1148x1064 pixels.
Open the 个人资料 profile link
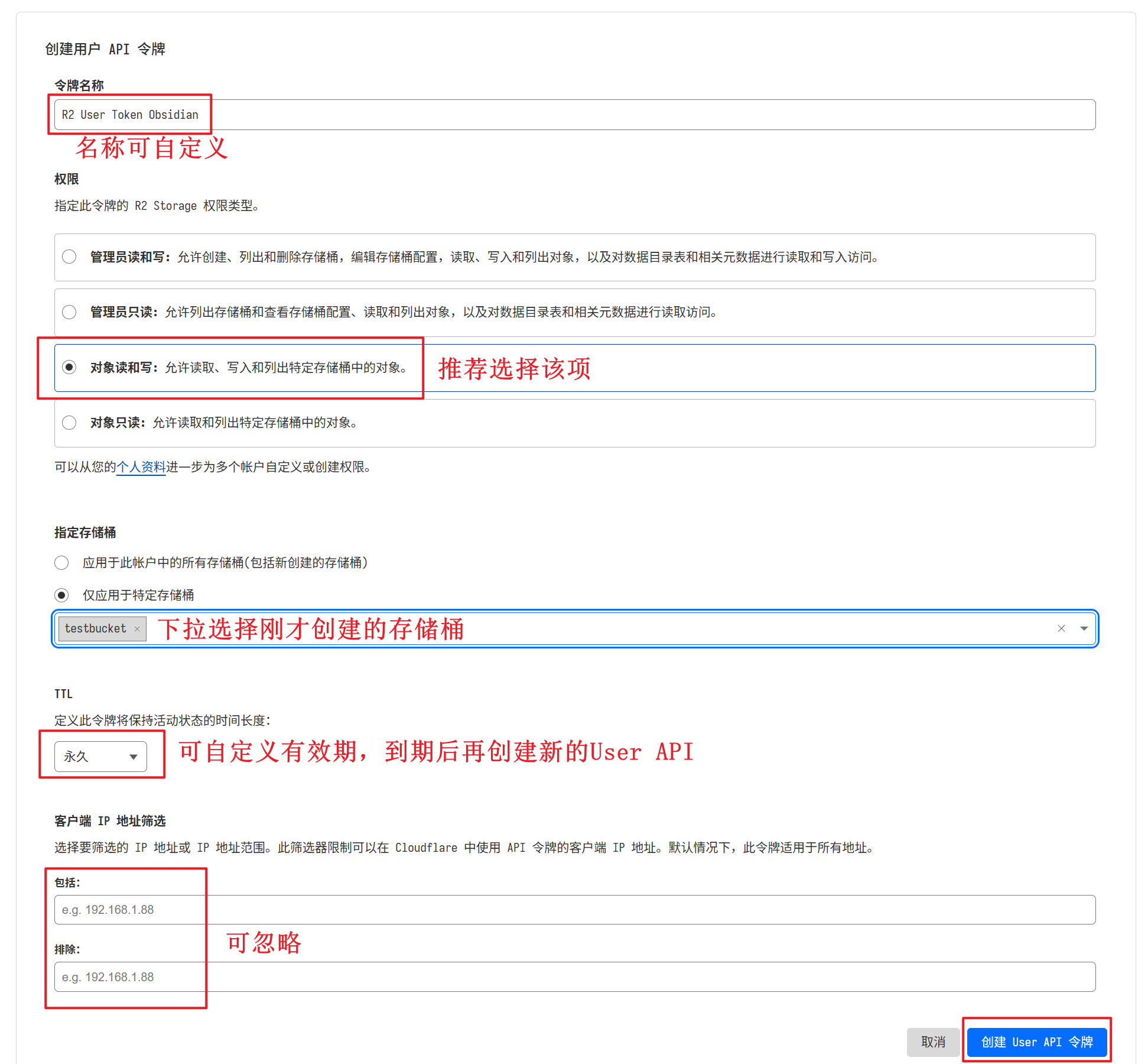(x=141, y=467)
